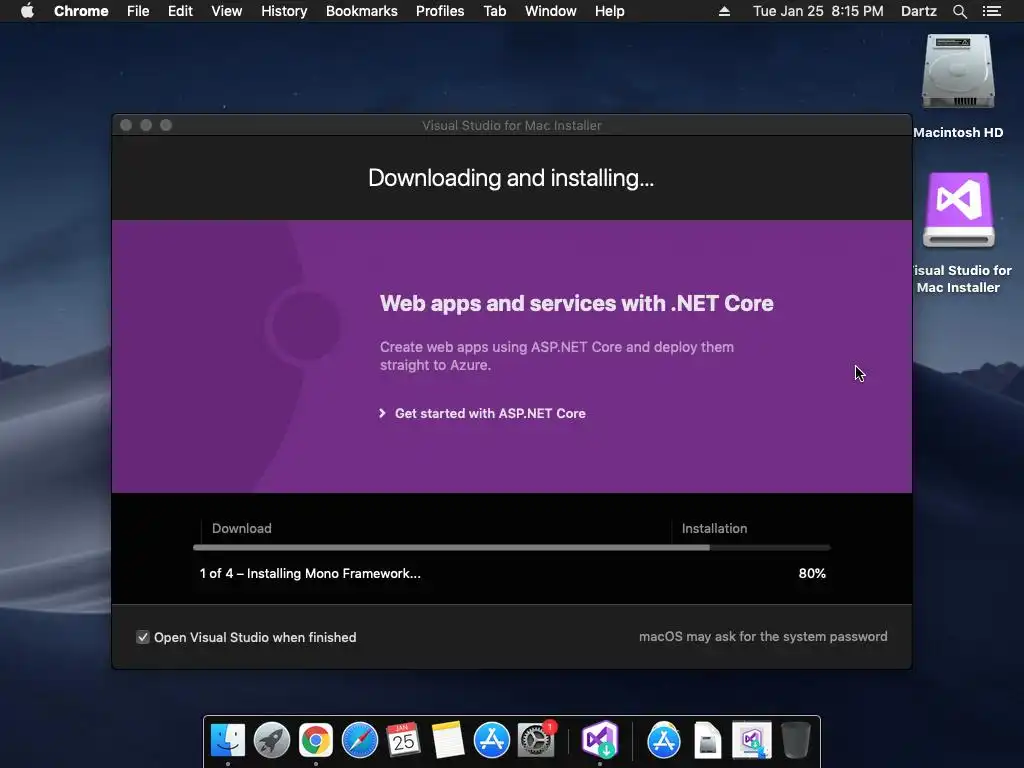Expand Get started with ASP.NET Core chevron

[x=382, y=413]
